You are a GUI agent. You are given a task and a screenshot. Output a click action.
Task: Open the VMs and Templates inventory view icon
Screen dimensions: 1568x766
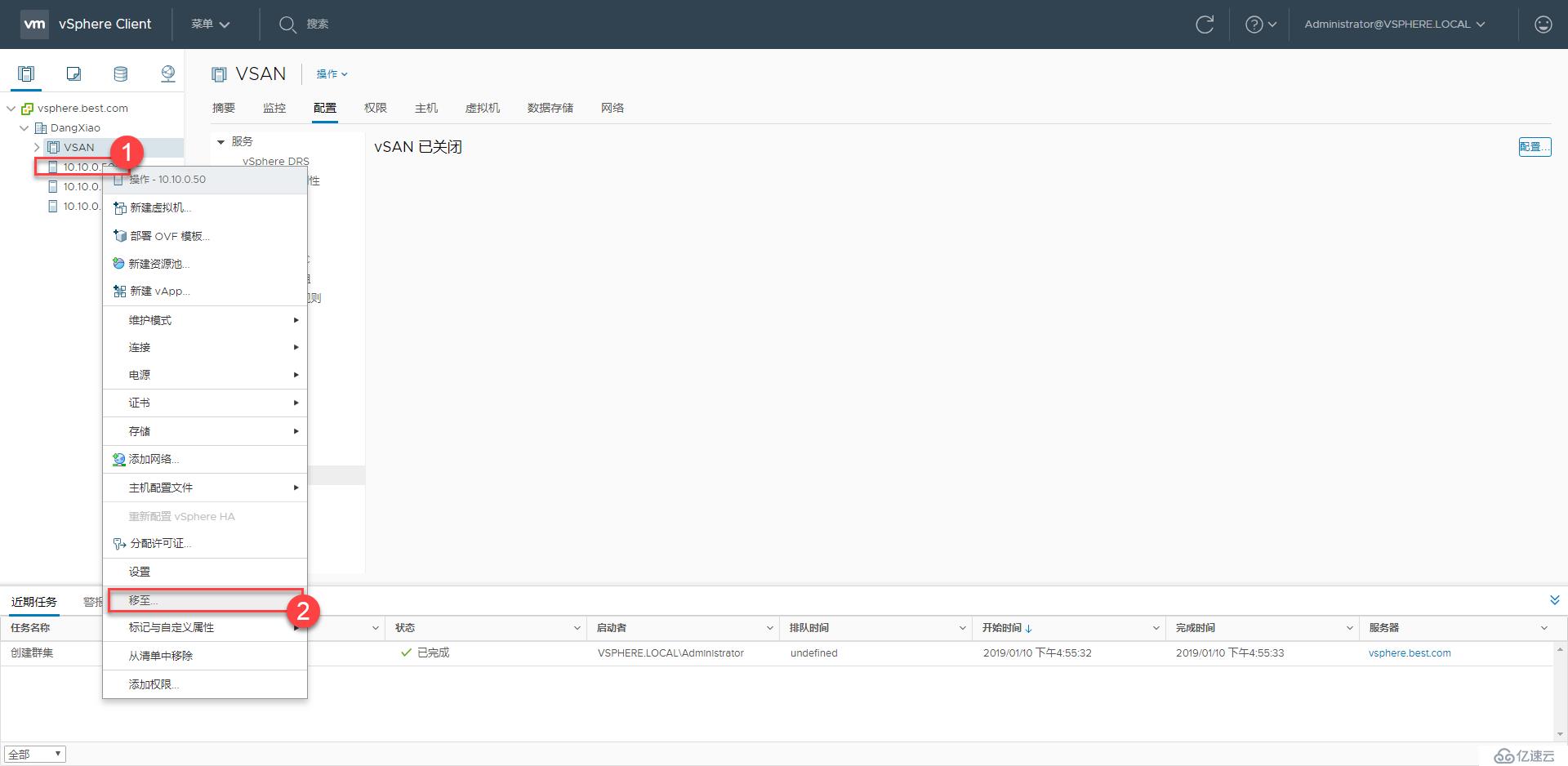73,74
